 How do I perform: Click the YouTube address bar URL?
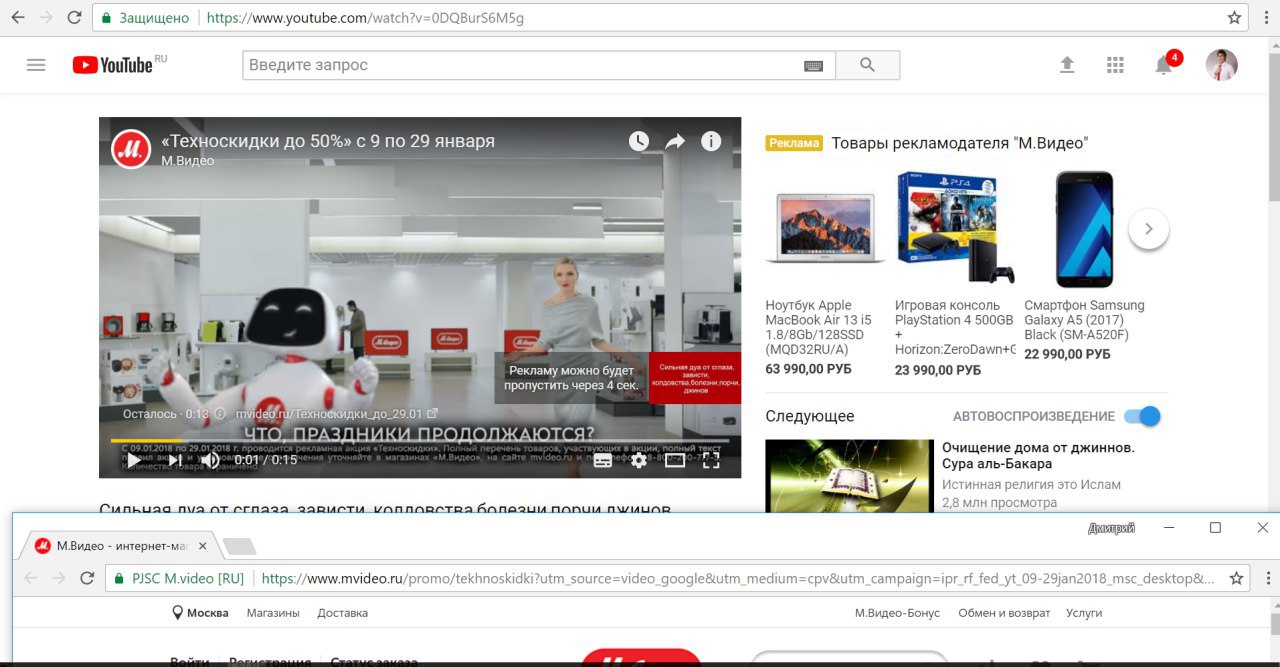(x=365, y=18)
